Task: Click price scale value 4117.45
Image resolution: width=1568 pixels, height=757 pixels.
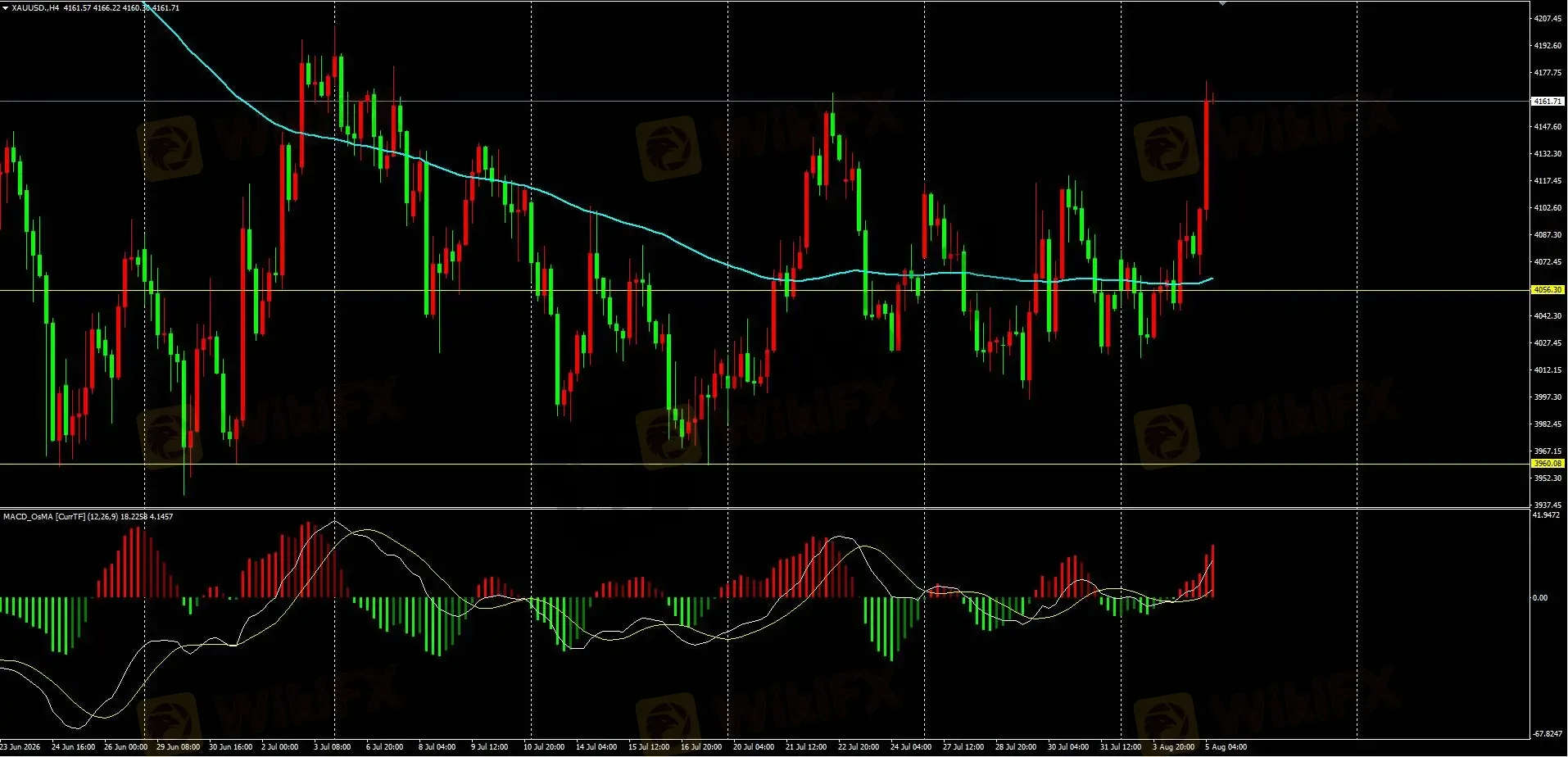Action: pyautogui.click(x=1548, y=181)
